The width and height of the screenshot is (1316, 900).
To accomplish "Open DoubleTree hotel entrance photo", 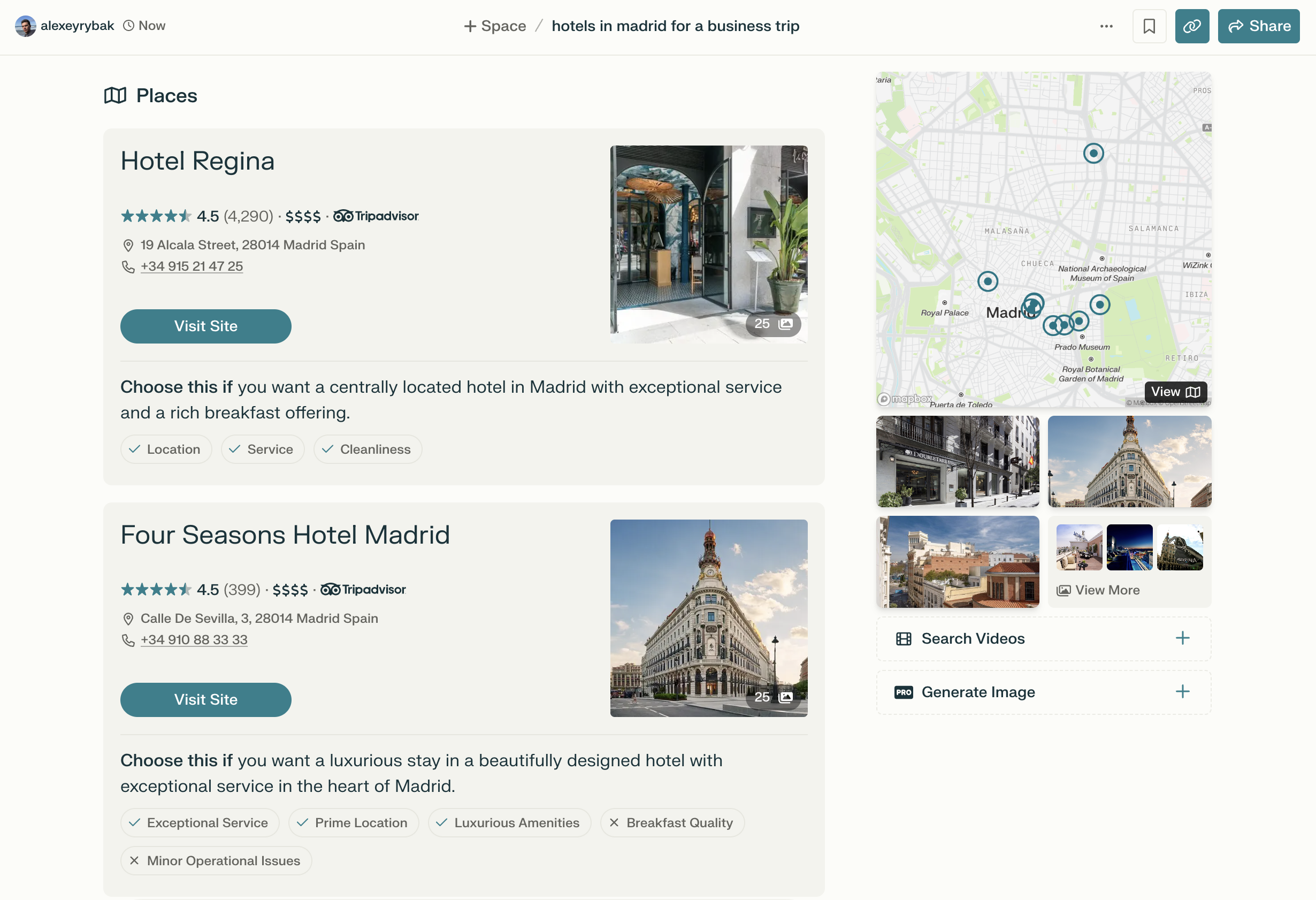I will (958, 462).
